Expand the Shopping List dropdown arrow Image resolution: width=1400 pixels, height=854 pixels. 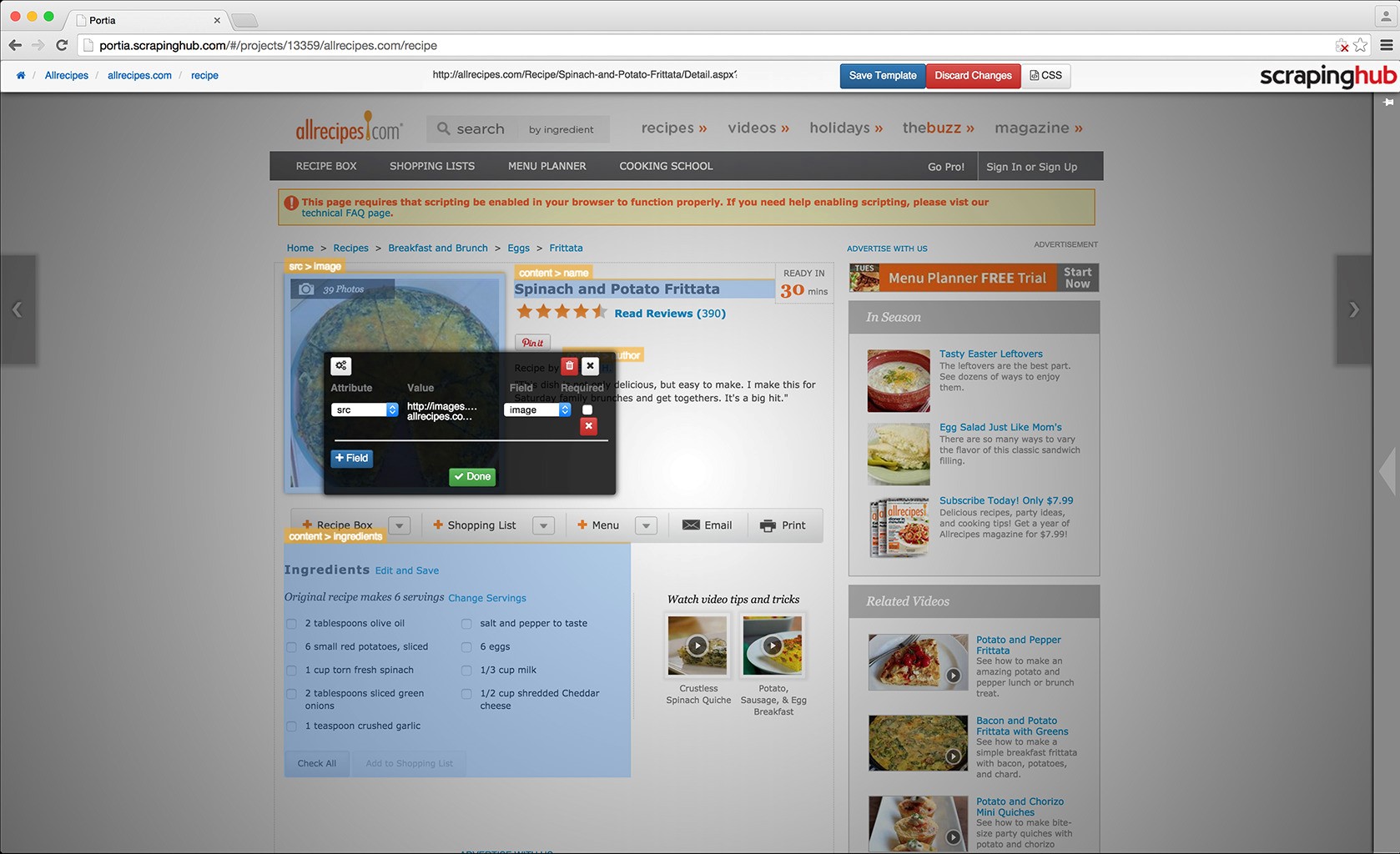point(543,525)
